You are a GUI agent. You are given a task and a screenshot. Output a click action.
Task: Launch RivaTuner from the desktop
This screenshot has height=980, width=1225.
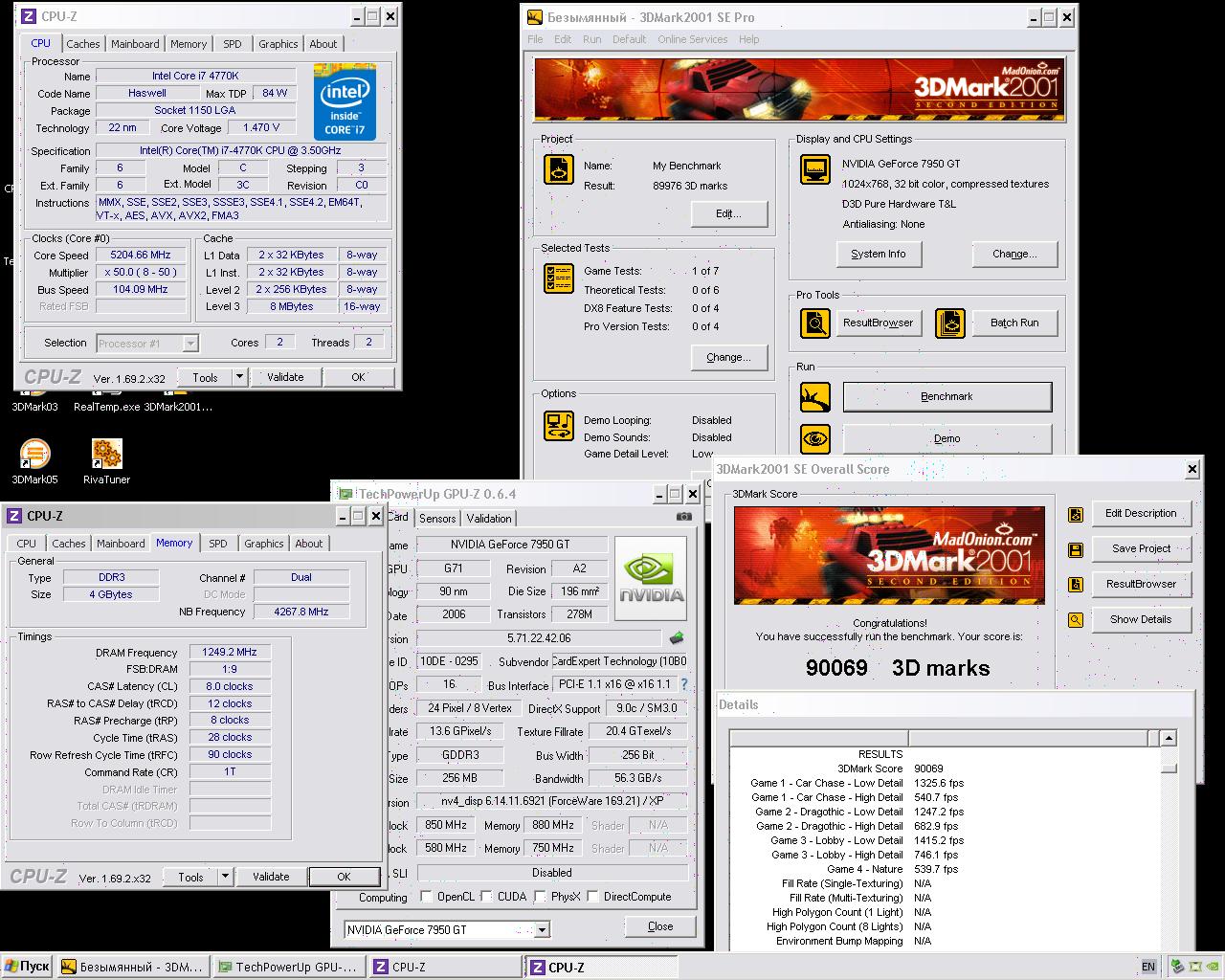[106, 461]
